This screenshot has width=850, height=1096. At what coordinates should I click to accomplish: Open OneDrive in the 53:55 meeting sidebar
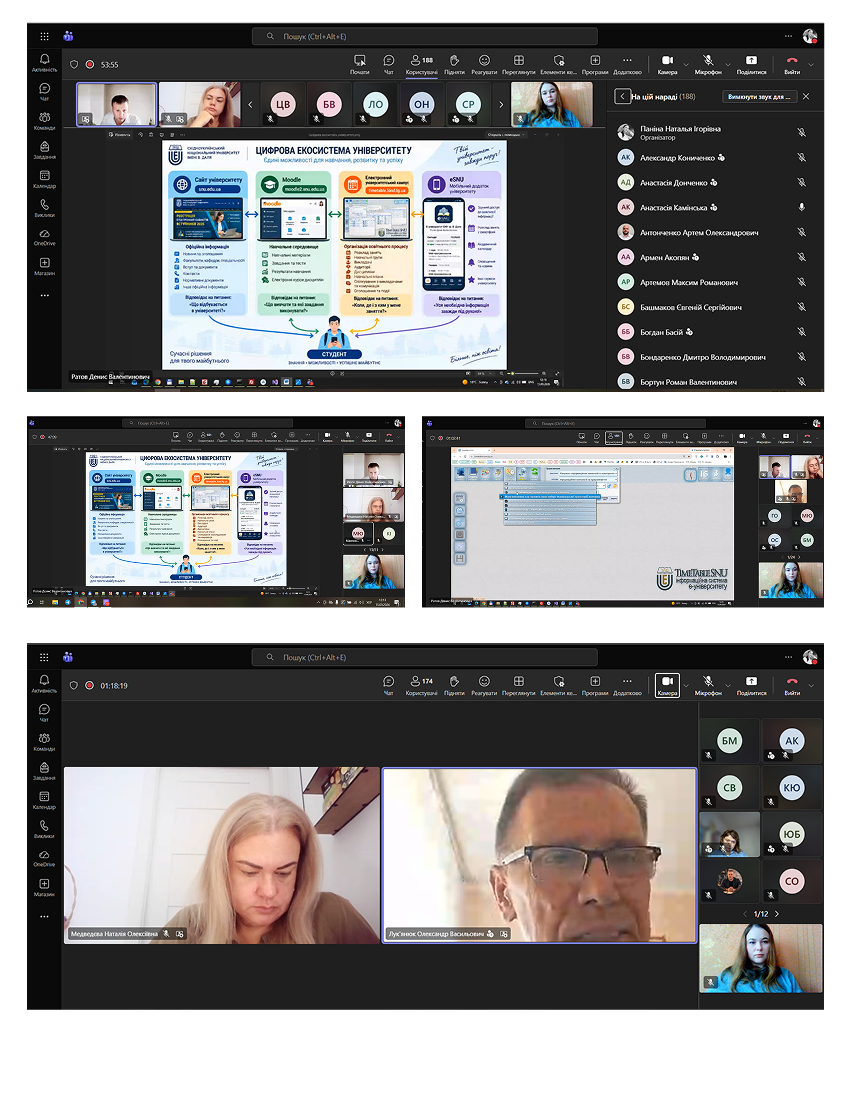click(x=44, y=237)
